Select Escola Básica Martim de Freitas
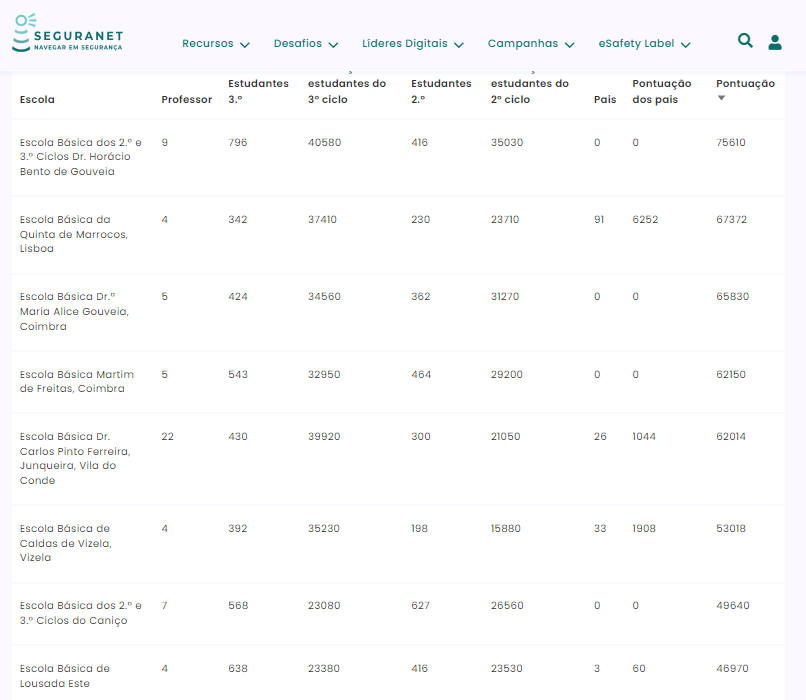The height and width of the screenshot is (700, 806). click(77, 381)
